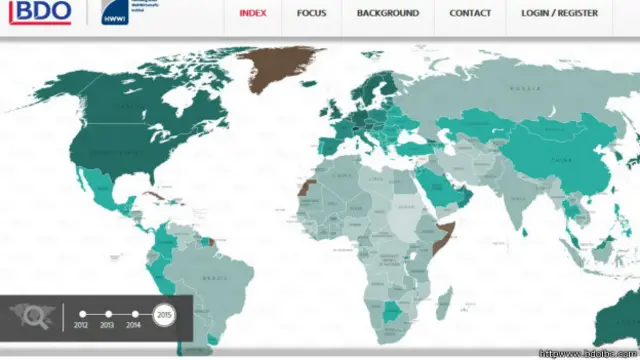The width and height of the screenshot is (640, 360).
Task: Click Colombia on the map
Action: click(x=165, y=241)
